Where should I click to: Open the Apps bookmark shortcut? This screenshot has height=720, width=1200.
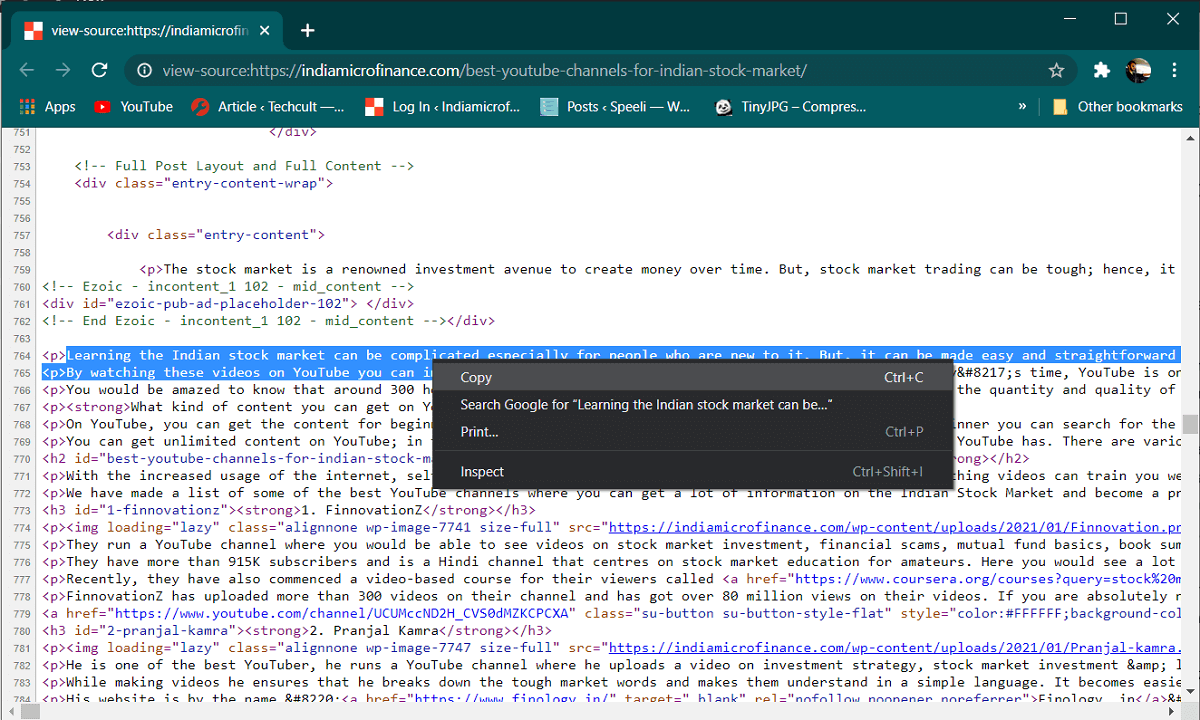tap(47, 107)
